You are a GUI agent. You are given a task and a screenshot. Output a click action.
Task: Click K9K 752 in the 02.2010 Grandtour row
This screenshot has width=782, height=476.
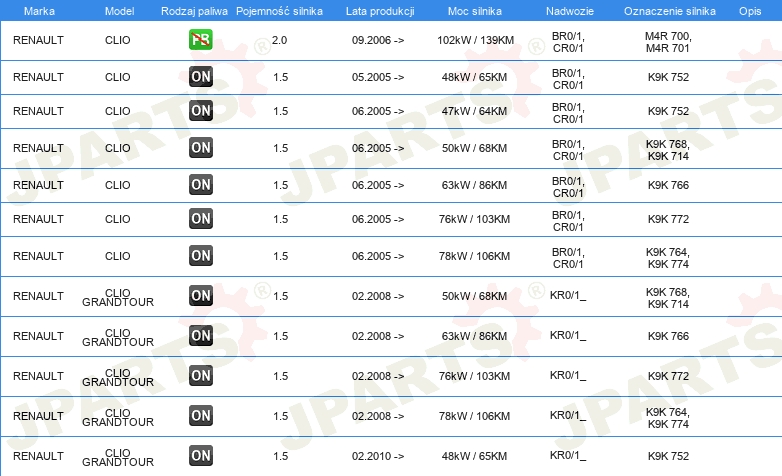pos(668,456)
